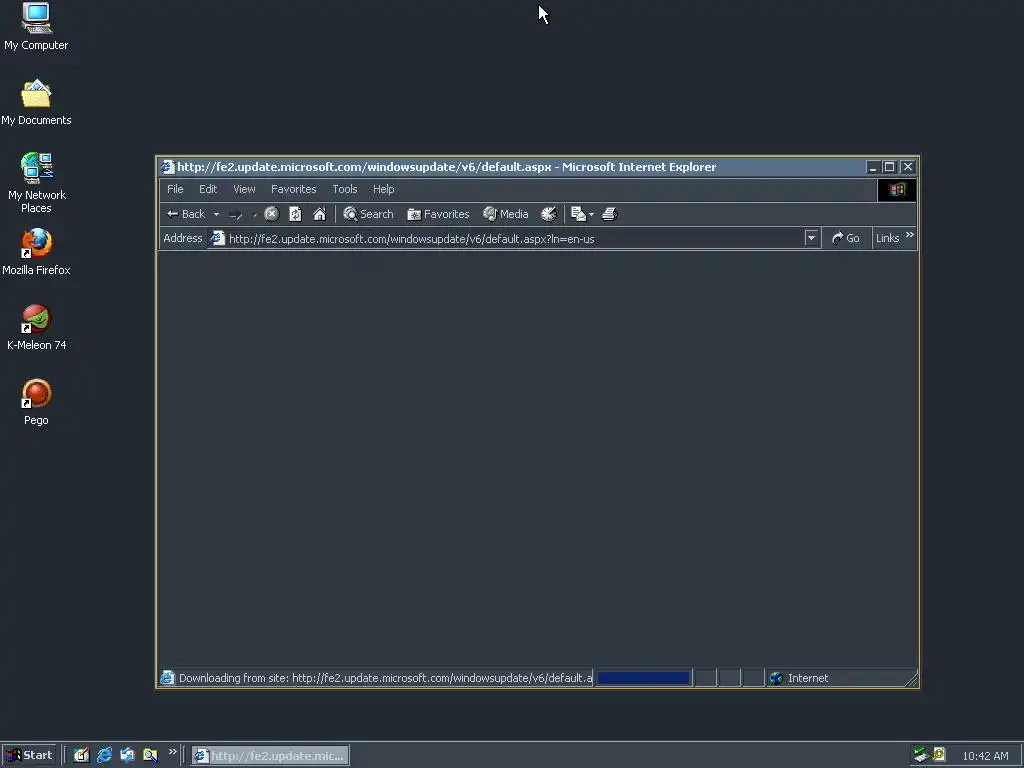
Task: Click the Internet zone globe icon
Action: click(776, 678)
